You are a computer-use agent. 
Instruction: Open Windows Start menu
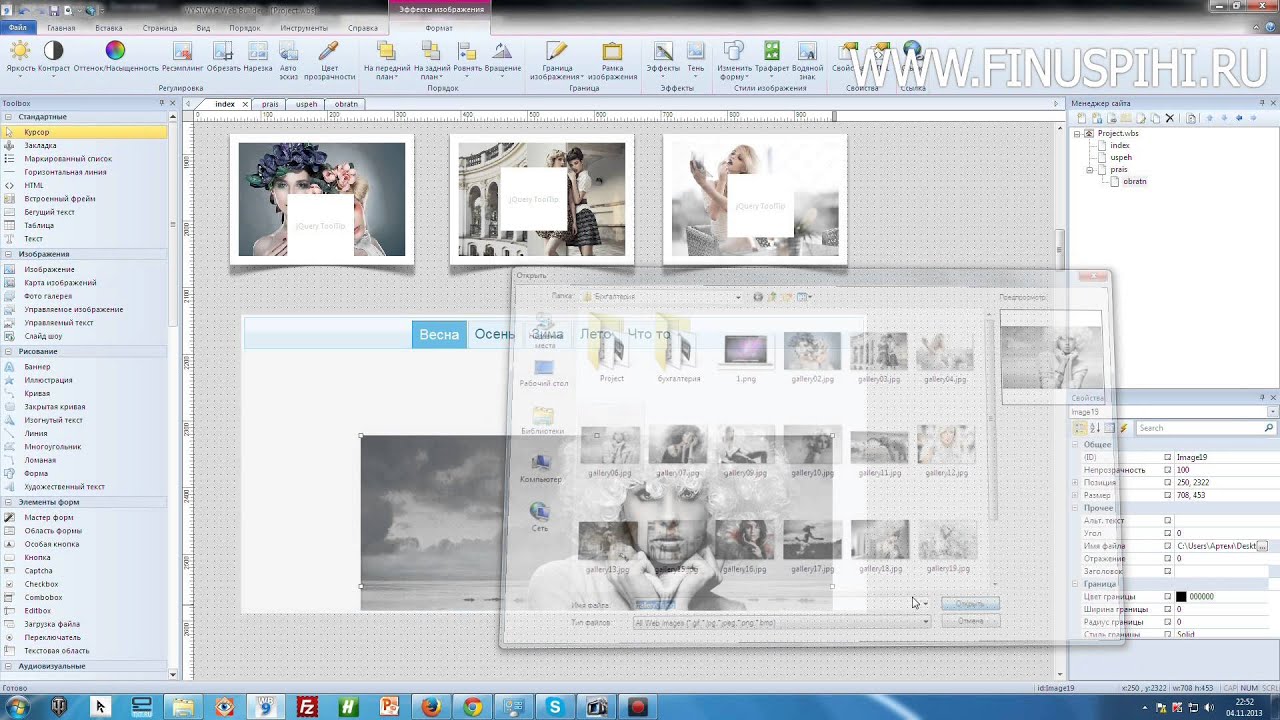[17, 707]
